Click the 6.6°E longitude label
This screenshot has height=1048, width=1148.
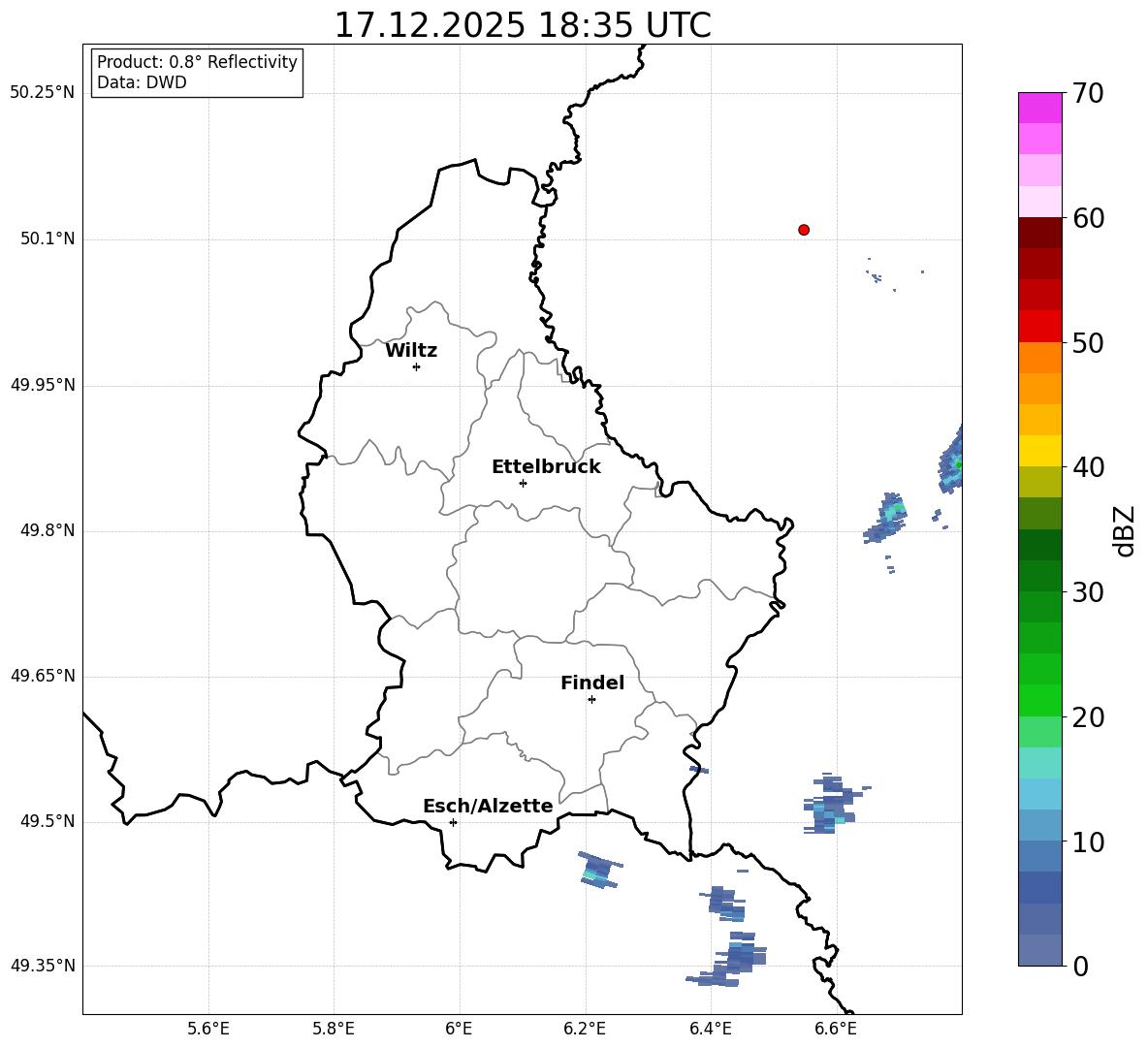tap(836, 1029)
